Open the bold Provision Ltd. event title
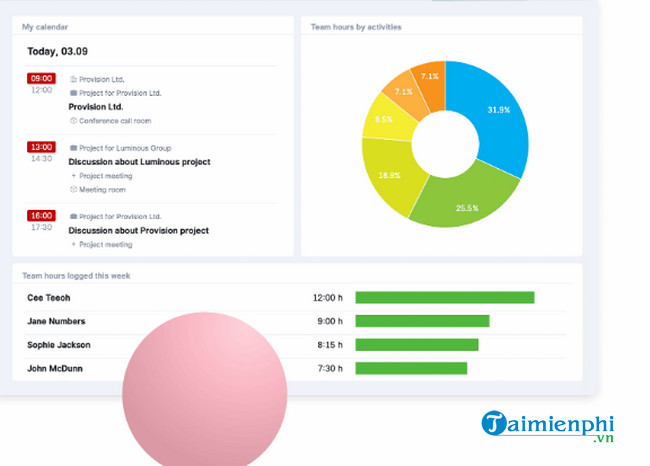 coord(96,106)
